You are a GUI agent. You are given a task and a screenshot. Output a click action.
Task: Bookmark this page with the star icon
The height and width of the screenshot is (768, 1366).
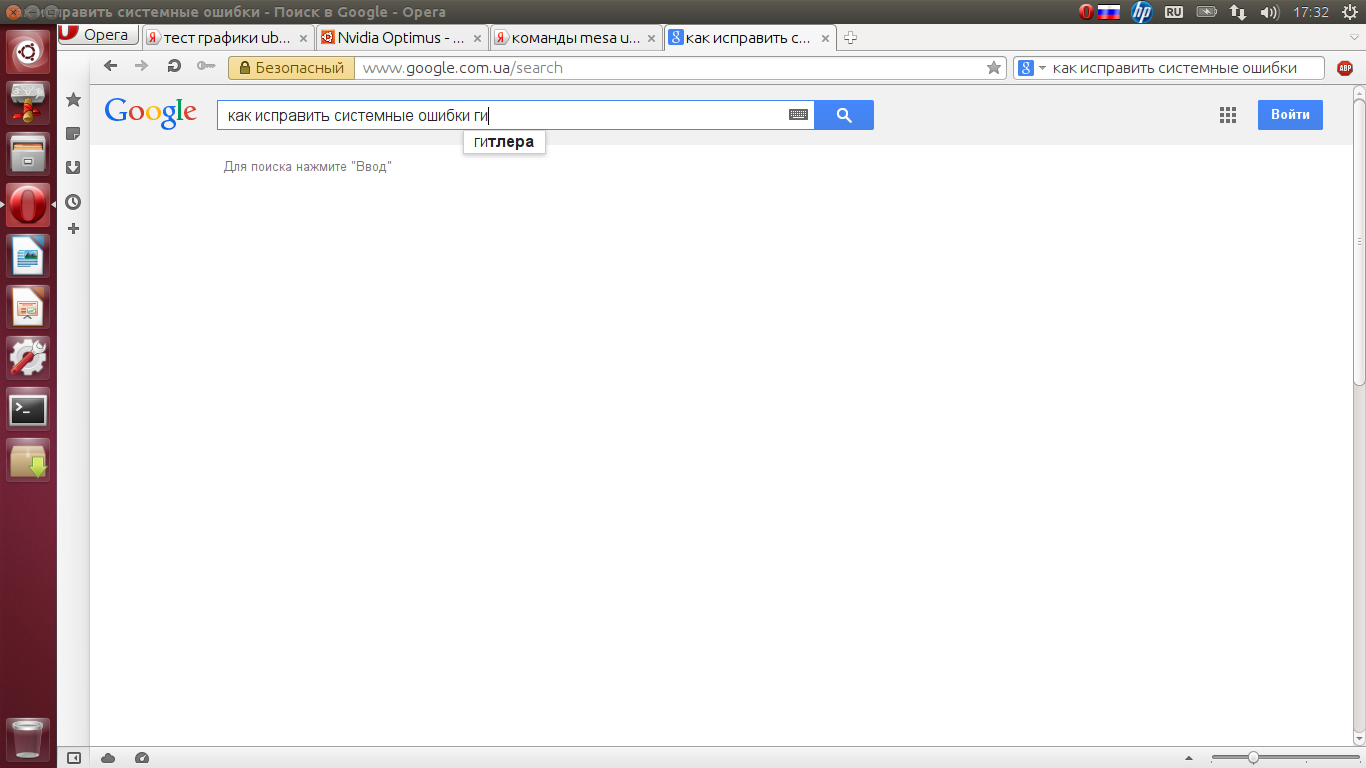[993, 68]
